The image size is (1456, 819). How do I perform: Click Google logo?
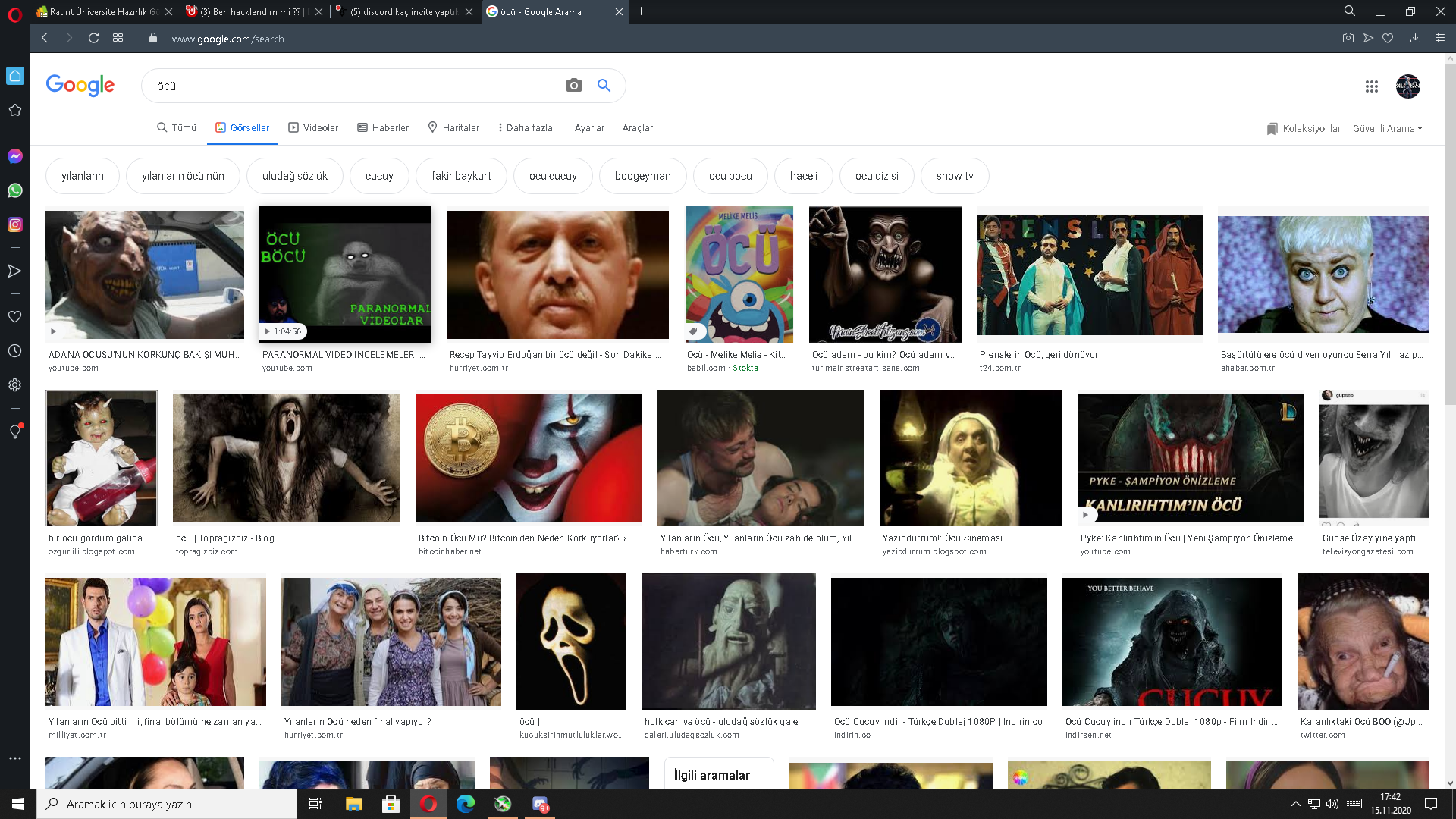point(80,86)
